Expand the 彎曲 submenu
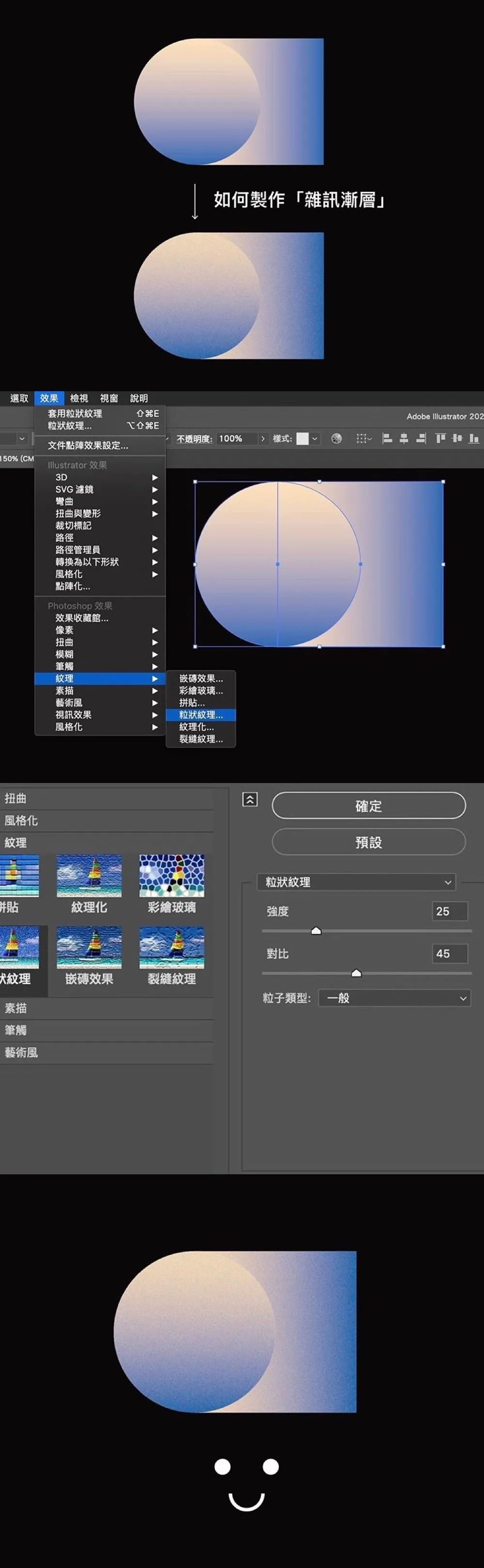The width and height of the screenshot is (484, 1568). [100, 502]
